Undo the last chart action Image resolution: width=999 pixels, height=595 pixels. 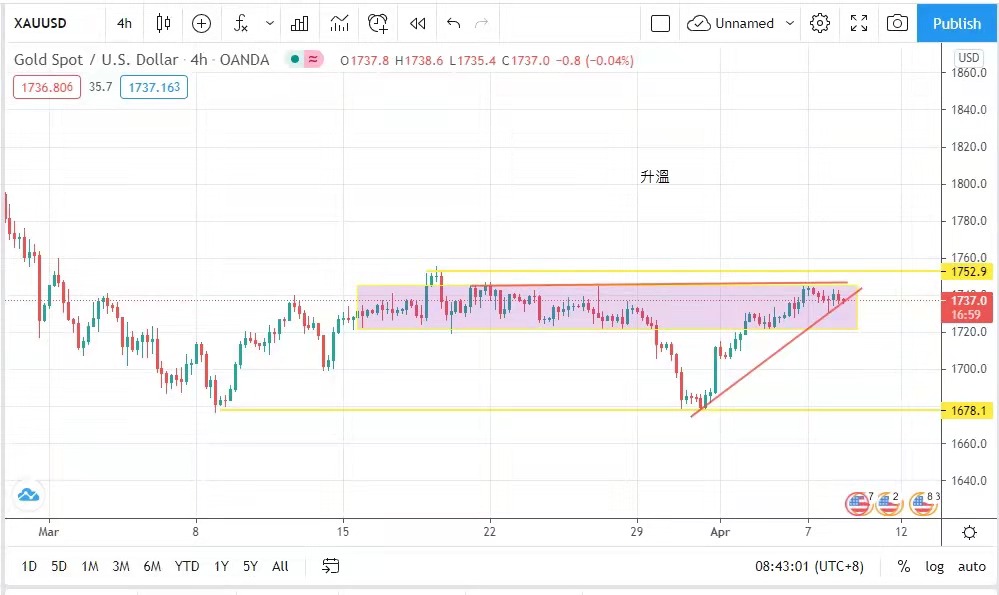tap(454, 23)
